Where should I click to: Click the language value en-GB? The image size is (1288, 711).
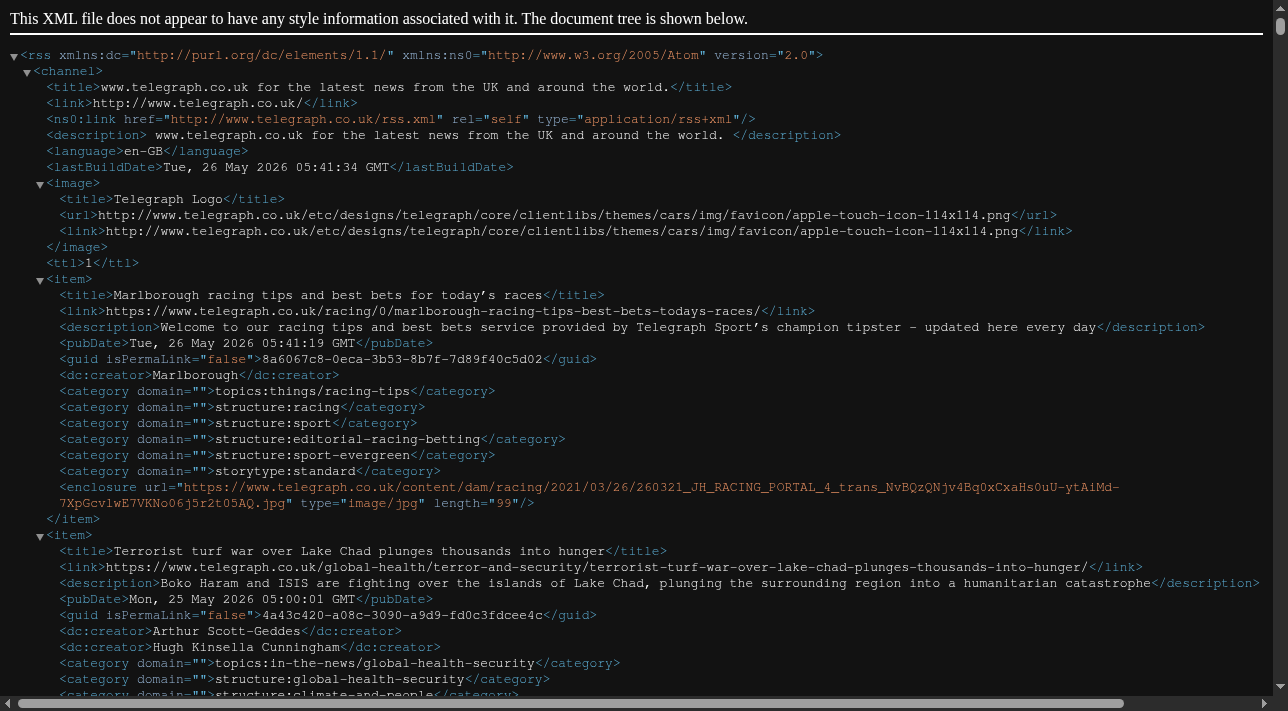143,151
